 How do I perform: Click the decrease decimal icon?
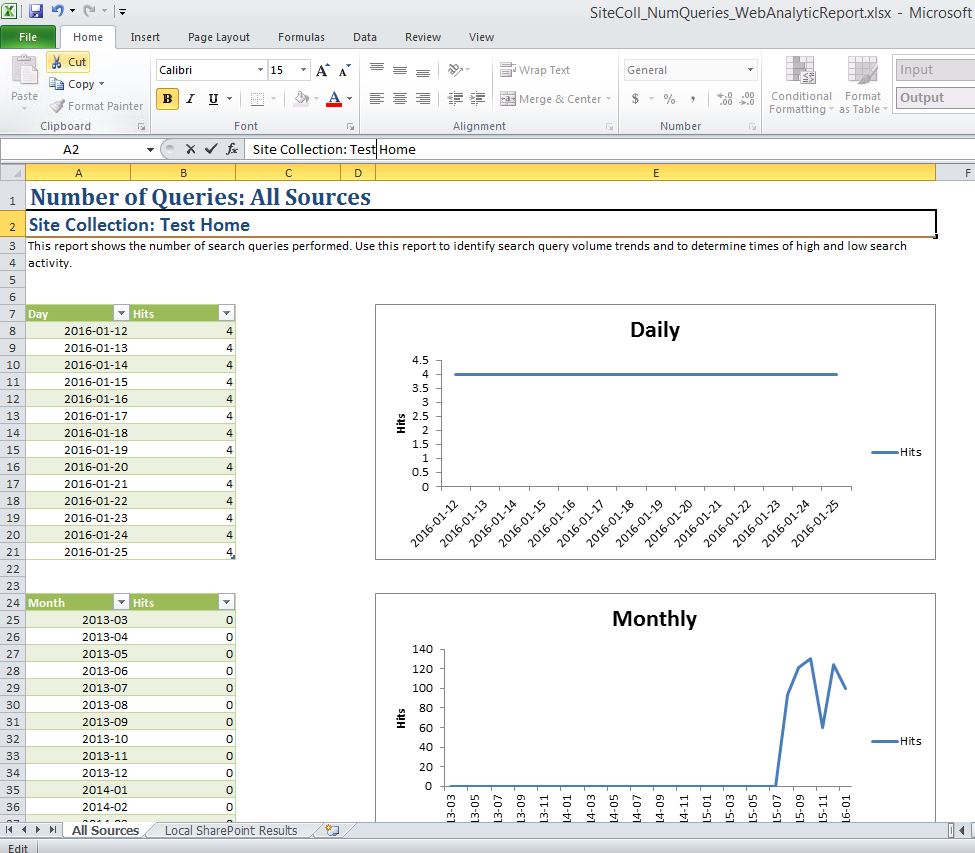[x=747, y=99]
